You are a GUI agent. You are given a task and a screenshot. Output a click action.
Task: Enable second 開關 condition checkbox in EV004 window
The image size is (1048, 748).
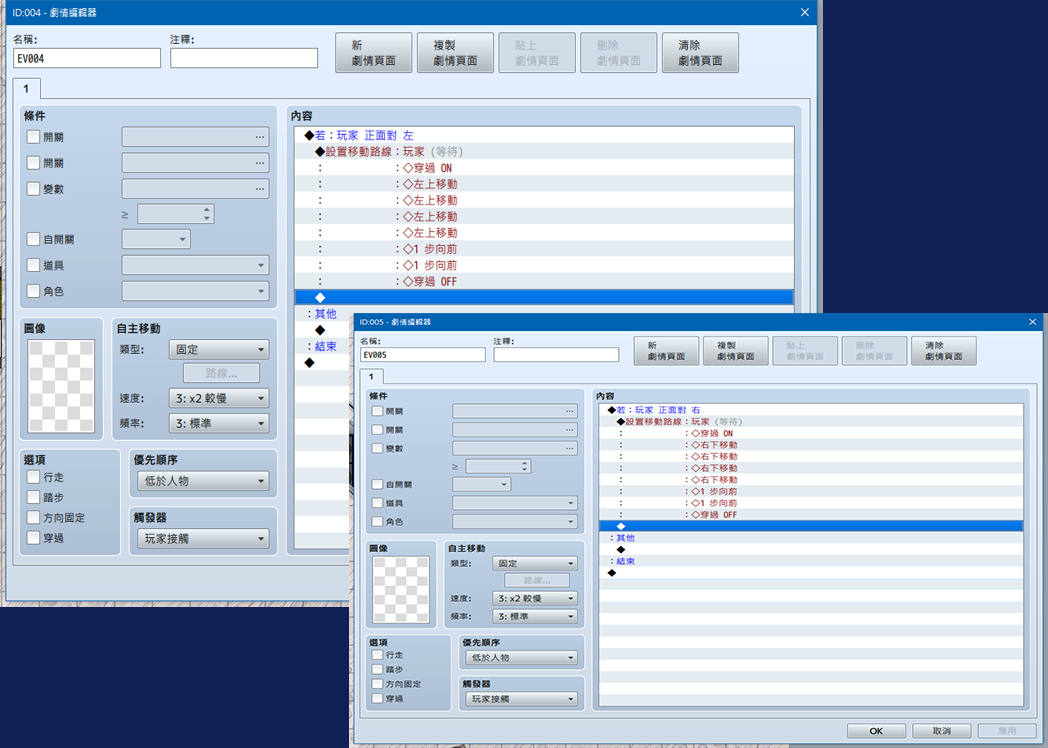point(33,163)
